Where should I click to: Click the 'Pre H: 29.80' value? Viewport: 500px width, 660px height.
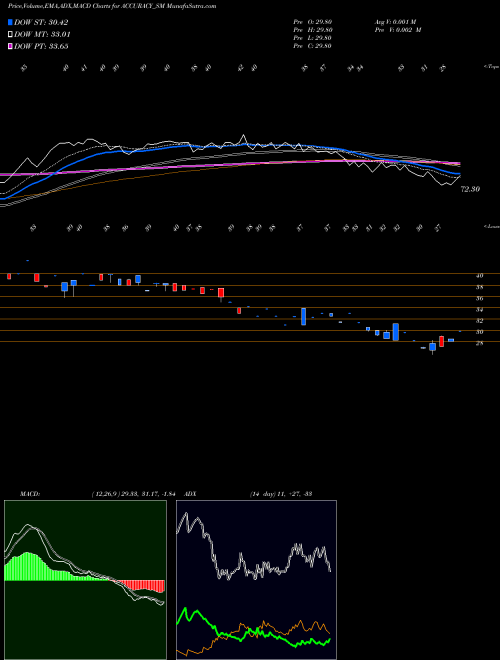(x=313, y=30)
